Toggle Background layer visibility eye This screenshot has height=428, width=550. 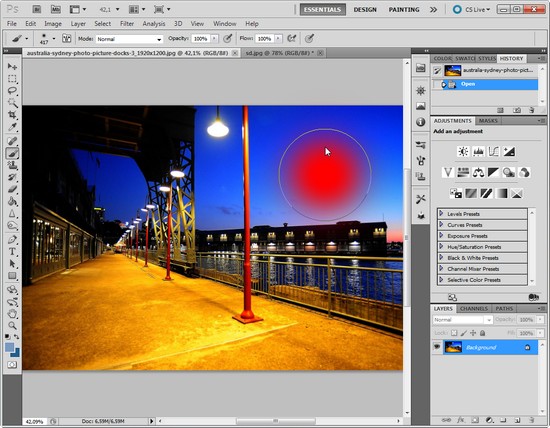(x=437, y=347)
